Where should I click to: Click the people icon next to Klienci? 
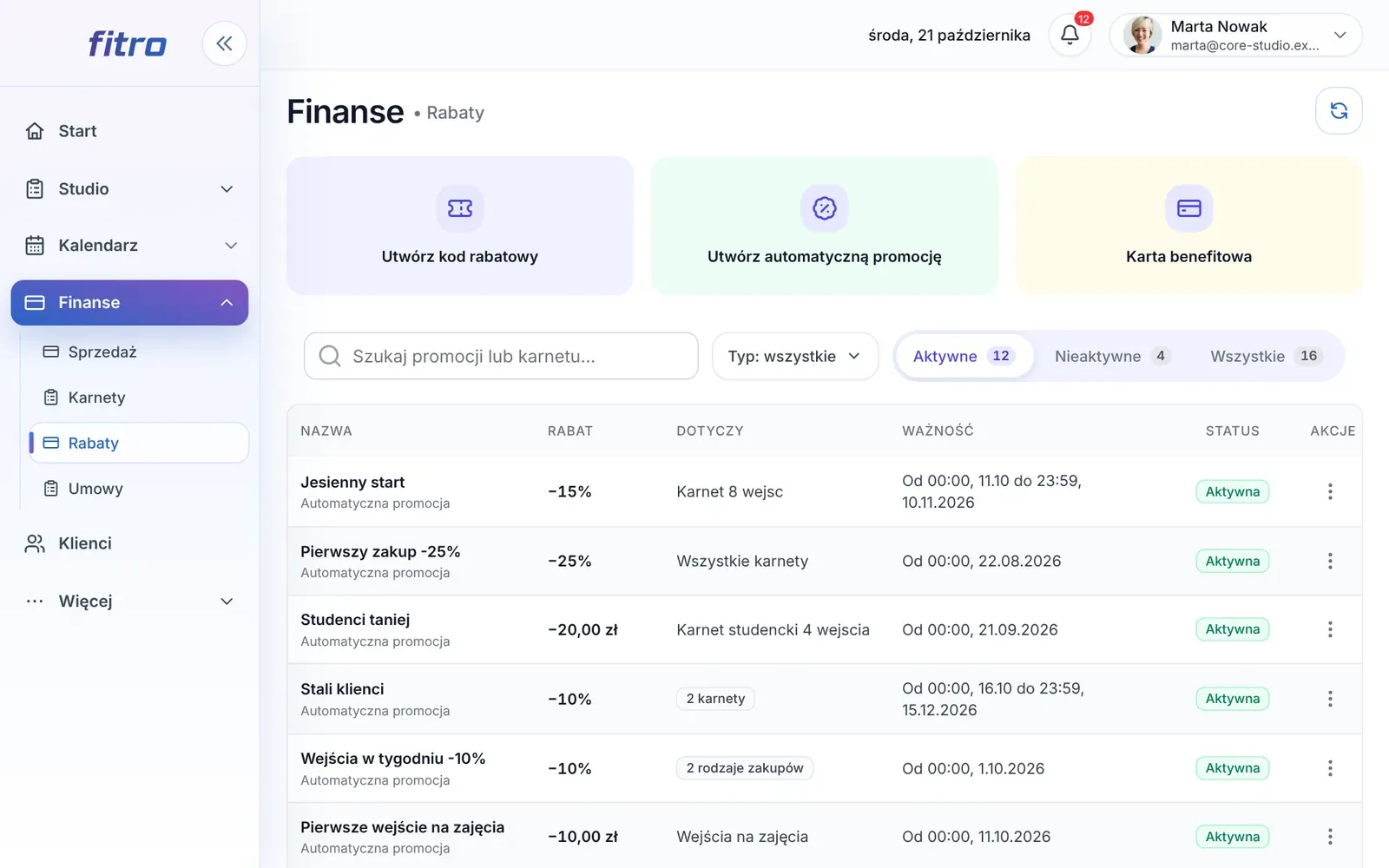click(35, 543)
